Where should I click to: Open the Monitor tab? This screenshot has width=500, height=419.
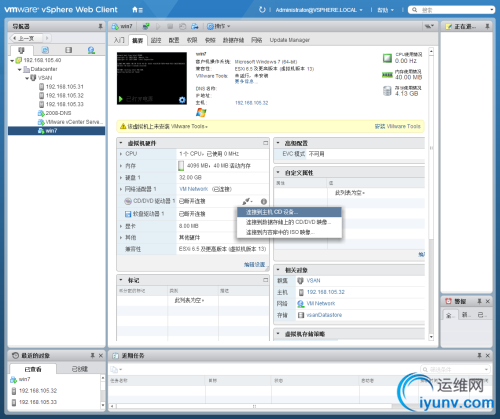pos(156,40)
